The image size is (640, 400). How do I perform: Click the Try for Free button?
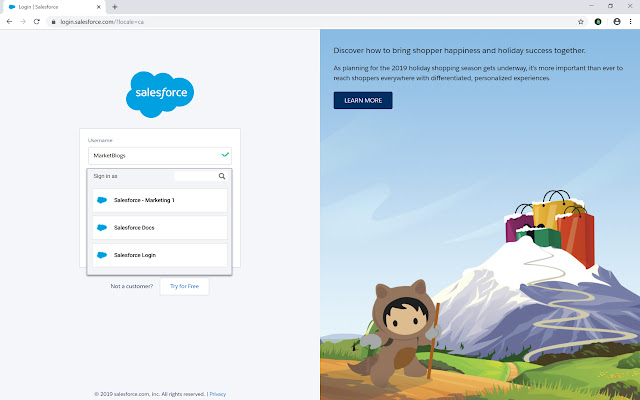[x=184, y=286]
